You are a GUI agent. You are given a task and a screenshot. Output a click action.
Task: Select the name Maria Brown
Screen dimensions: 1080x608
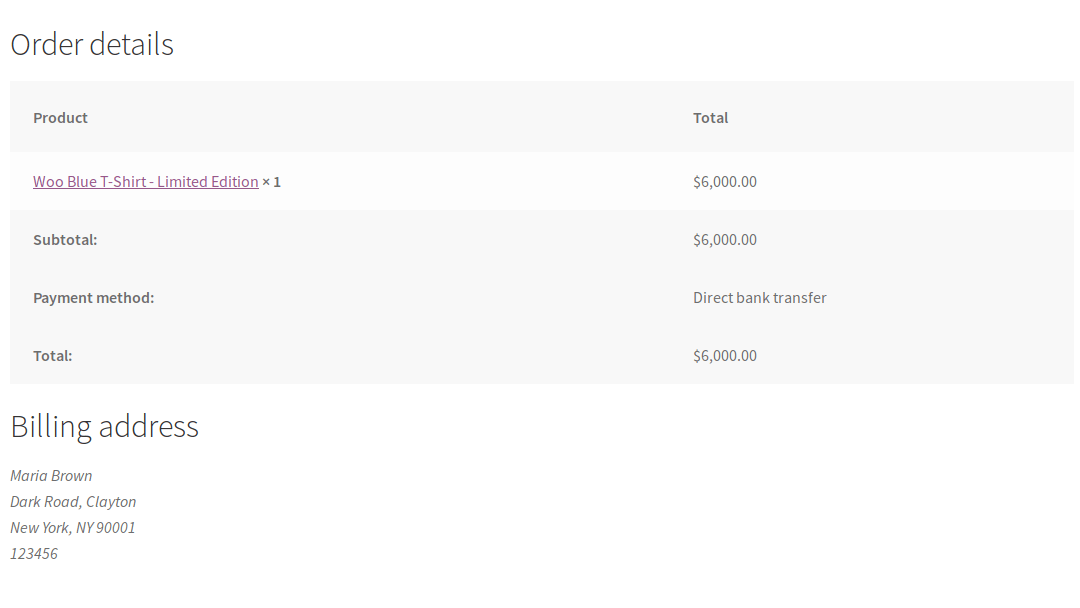51,475
